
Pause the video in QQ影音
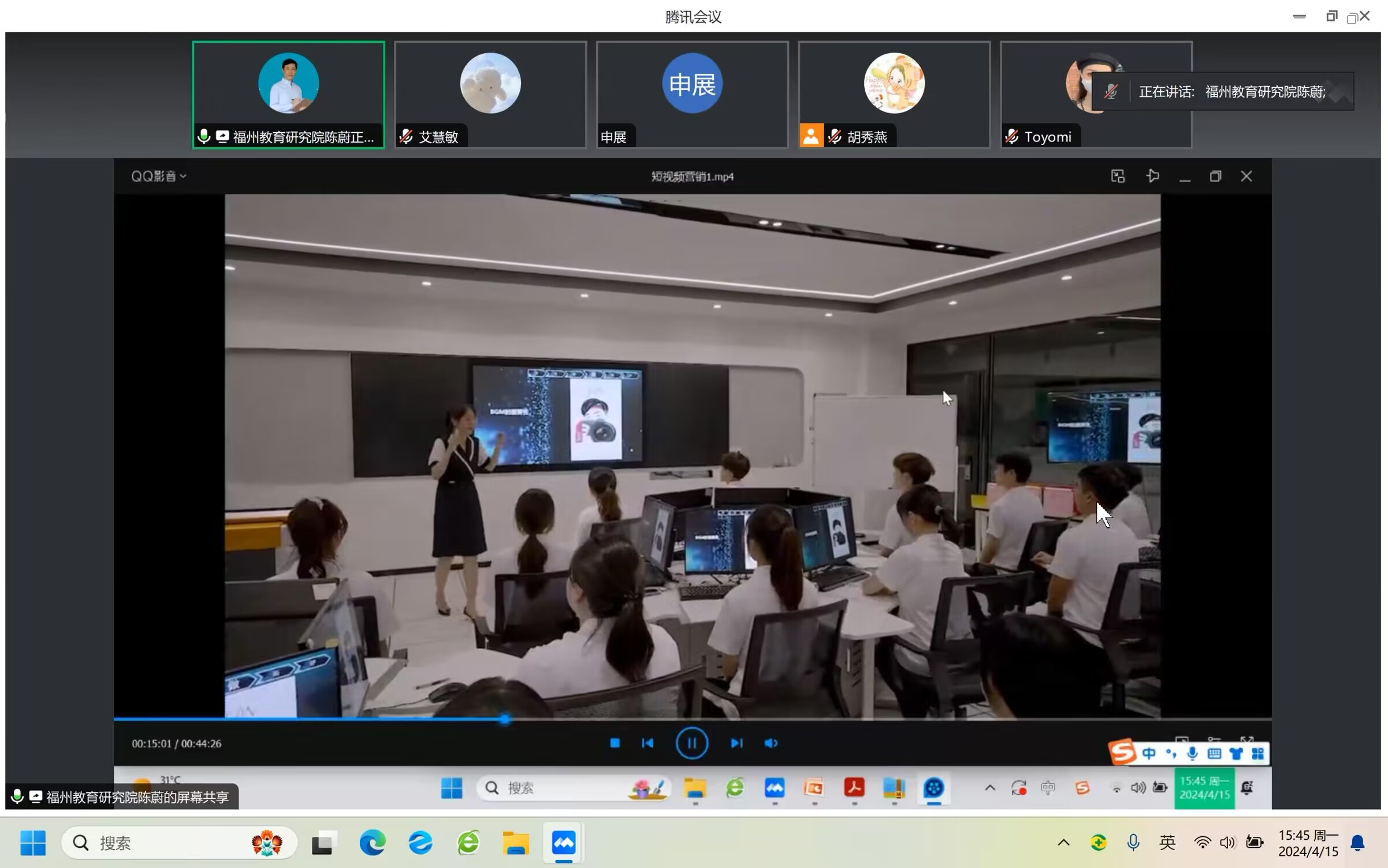pos(691,743)
